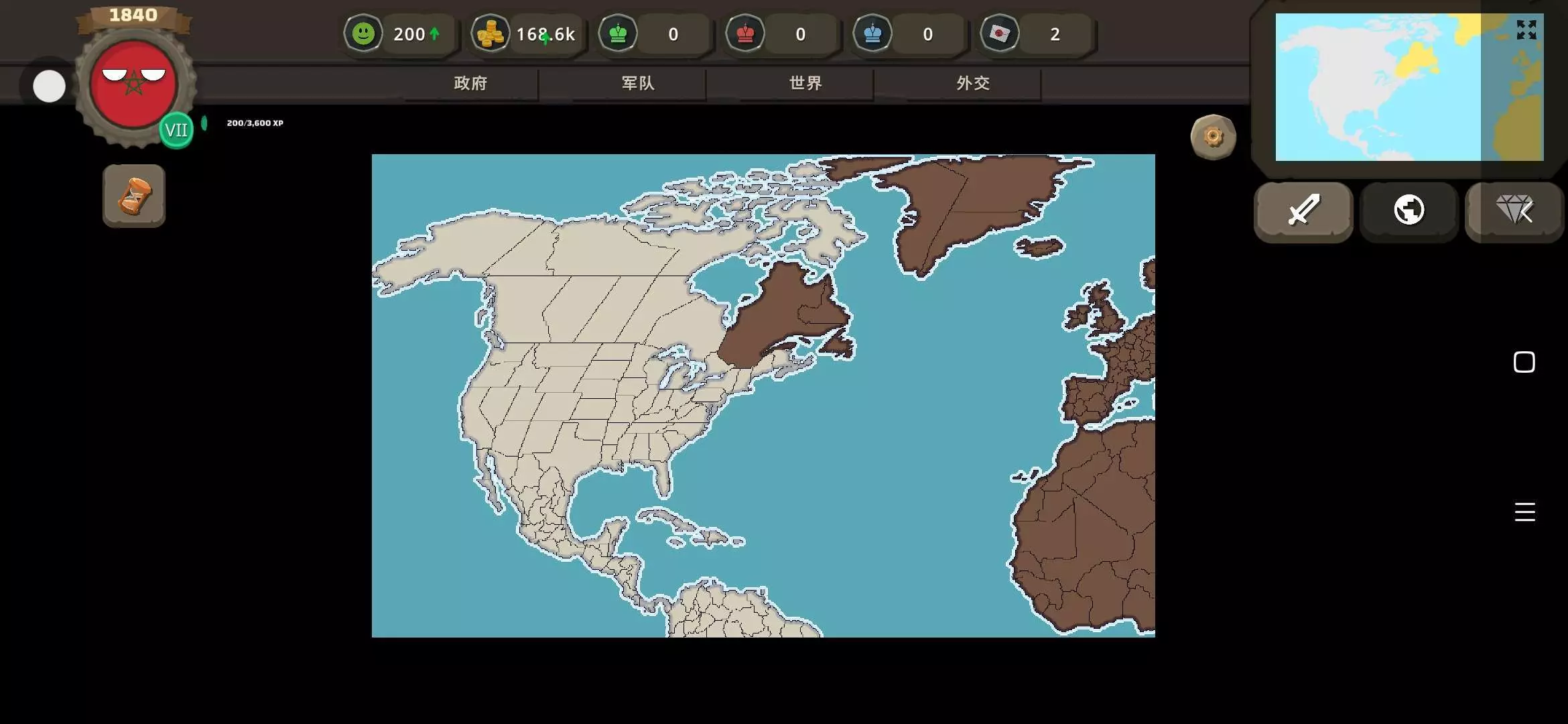The image size is (1568, 724).
Task: Open the 世界 world tab
Action: 805,83
